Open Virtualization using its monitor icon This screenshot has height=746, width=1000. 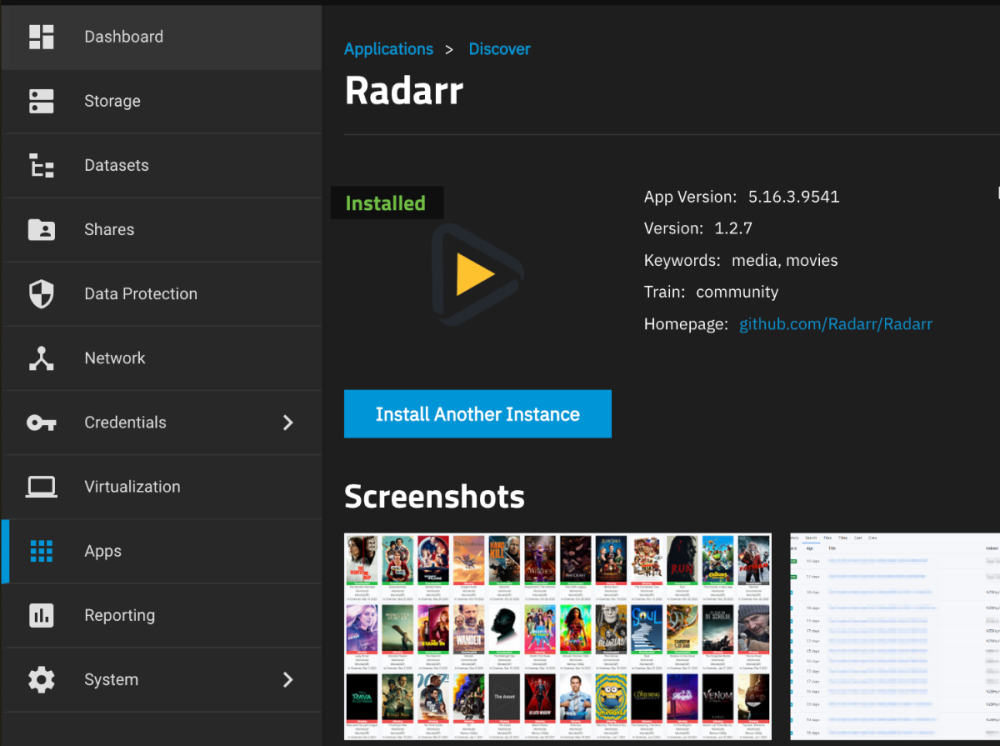tap(41, 486)
